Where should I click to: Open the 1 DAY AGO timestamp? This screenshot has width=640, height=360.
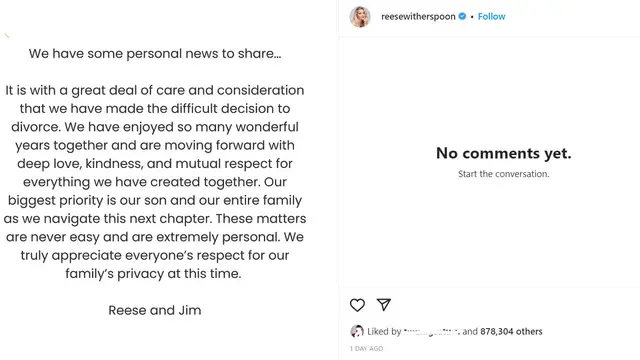(x=366, y=349)
